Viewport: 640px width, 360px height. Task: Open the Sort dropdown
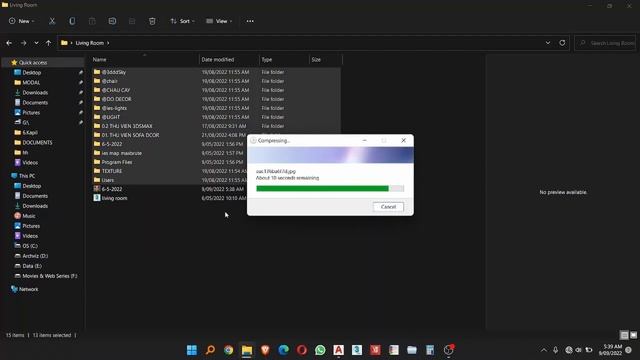[182, 21]
